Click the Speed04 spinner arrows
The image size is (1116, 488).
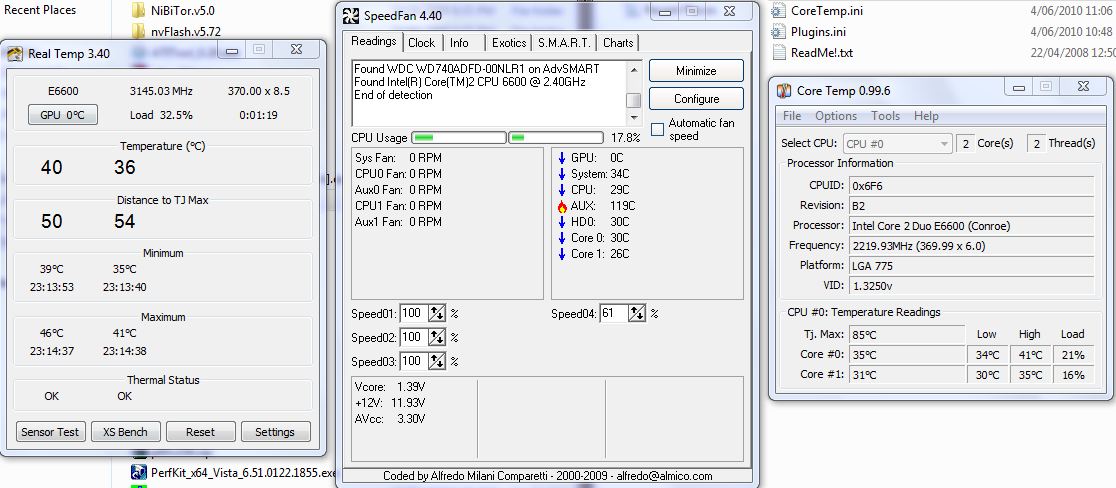[x=637, y=313]
